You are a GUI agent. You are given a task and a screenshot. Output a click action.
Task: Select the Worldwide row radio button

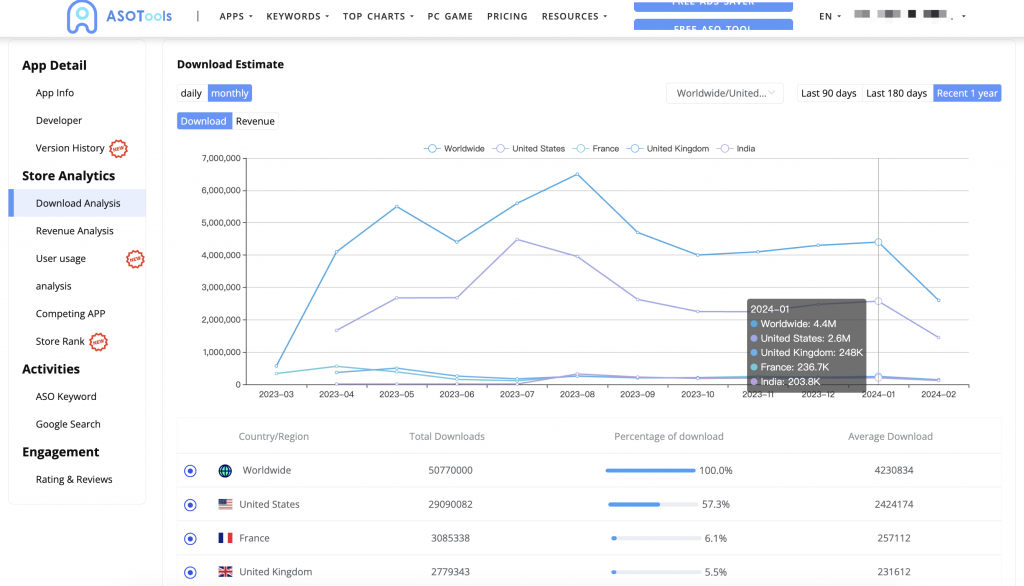click(x=190, y=471)
